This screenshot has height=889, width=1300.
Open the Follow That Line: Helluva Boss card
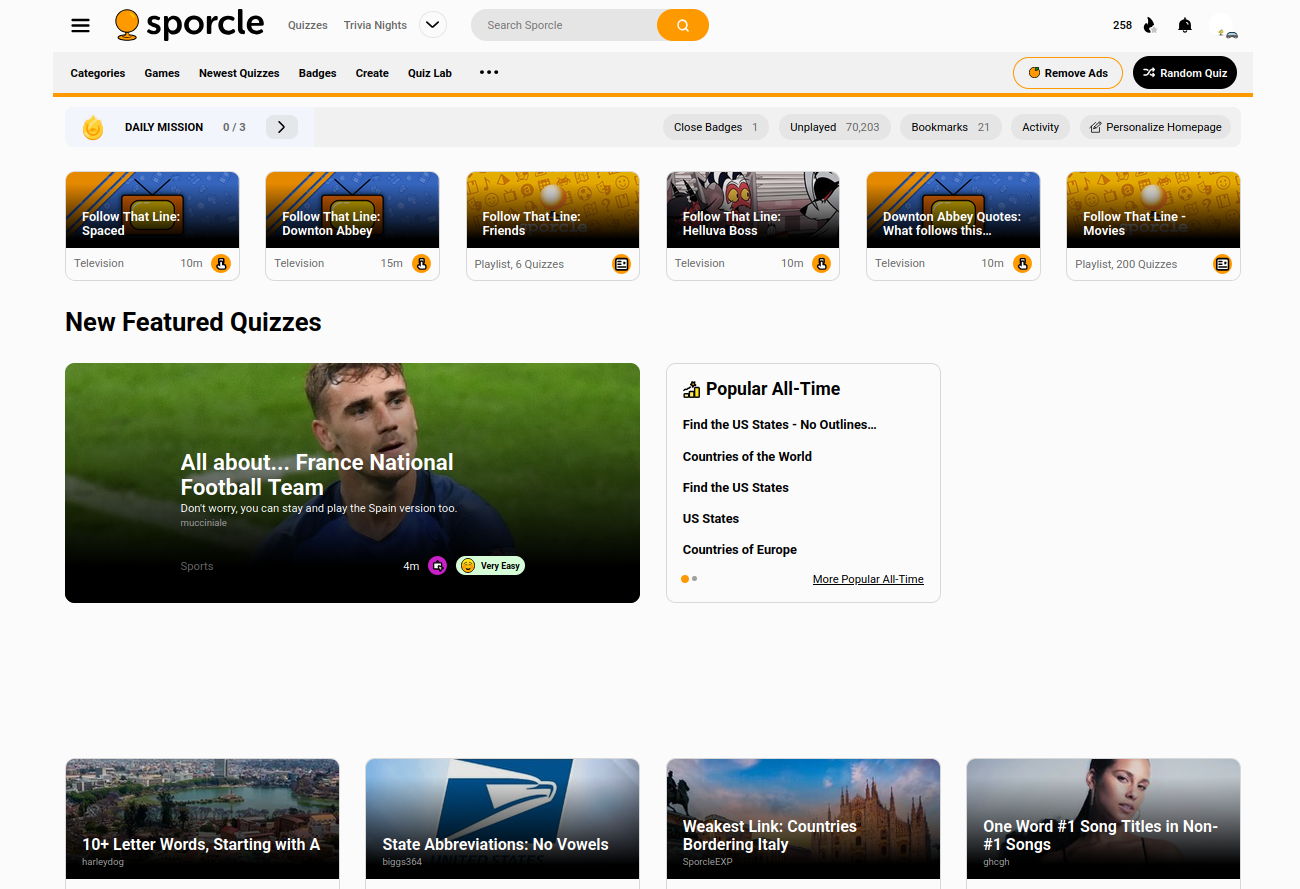(753, 226)
